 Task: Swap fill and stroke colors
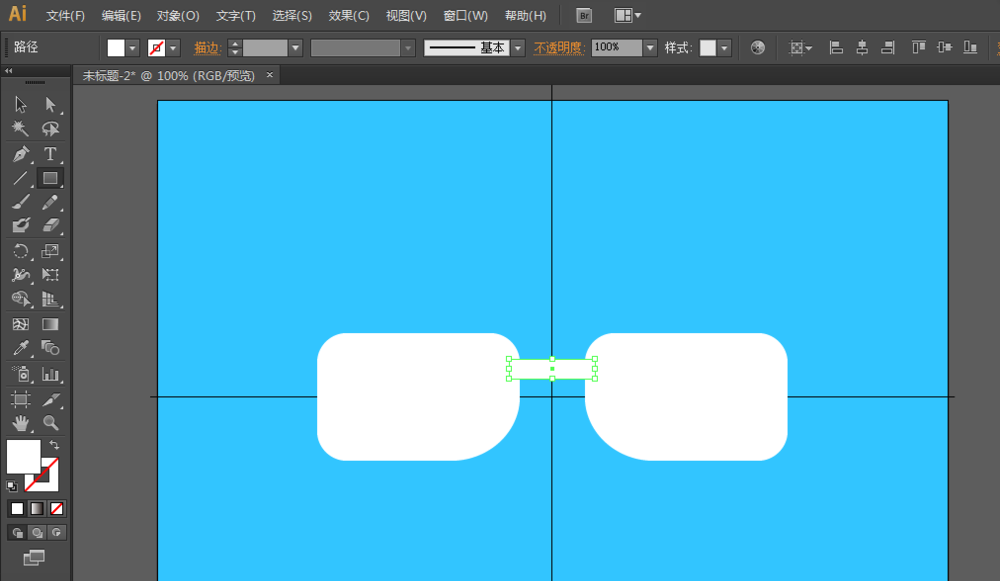click(54, 445)
